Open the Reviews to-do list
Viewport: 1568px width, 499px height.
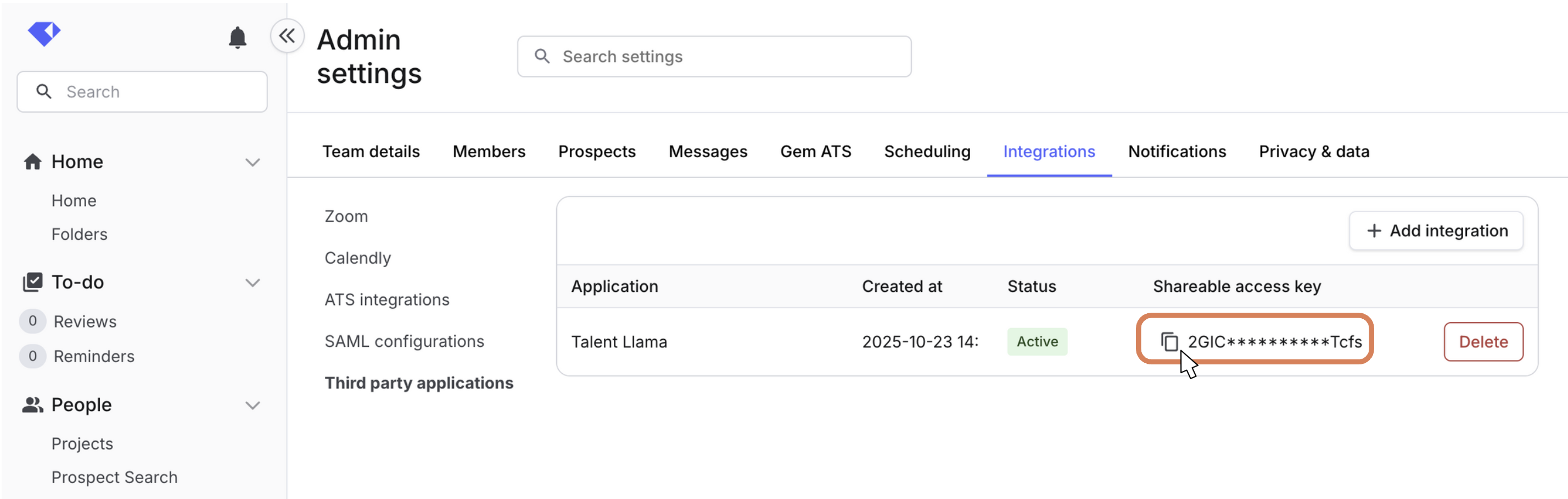click(85, 321)
